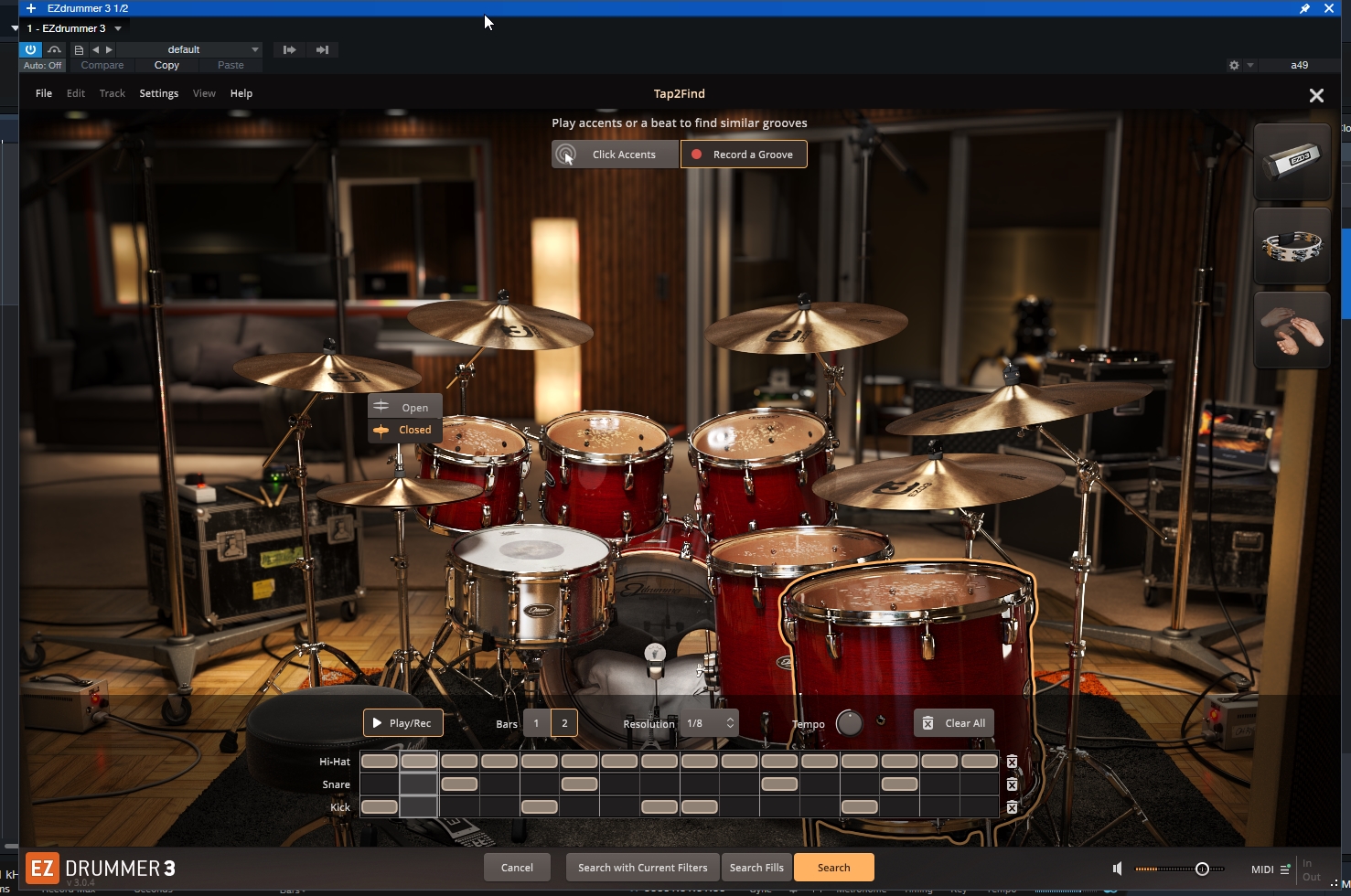Select the Record a Groove mode
The width and height of the screenshot is (1351, 896).
pyautogui.click(x=744, y=155)
